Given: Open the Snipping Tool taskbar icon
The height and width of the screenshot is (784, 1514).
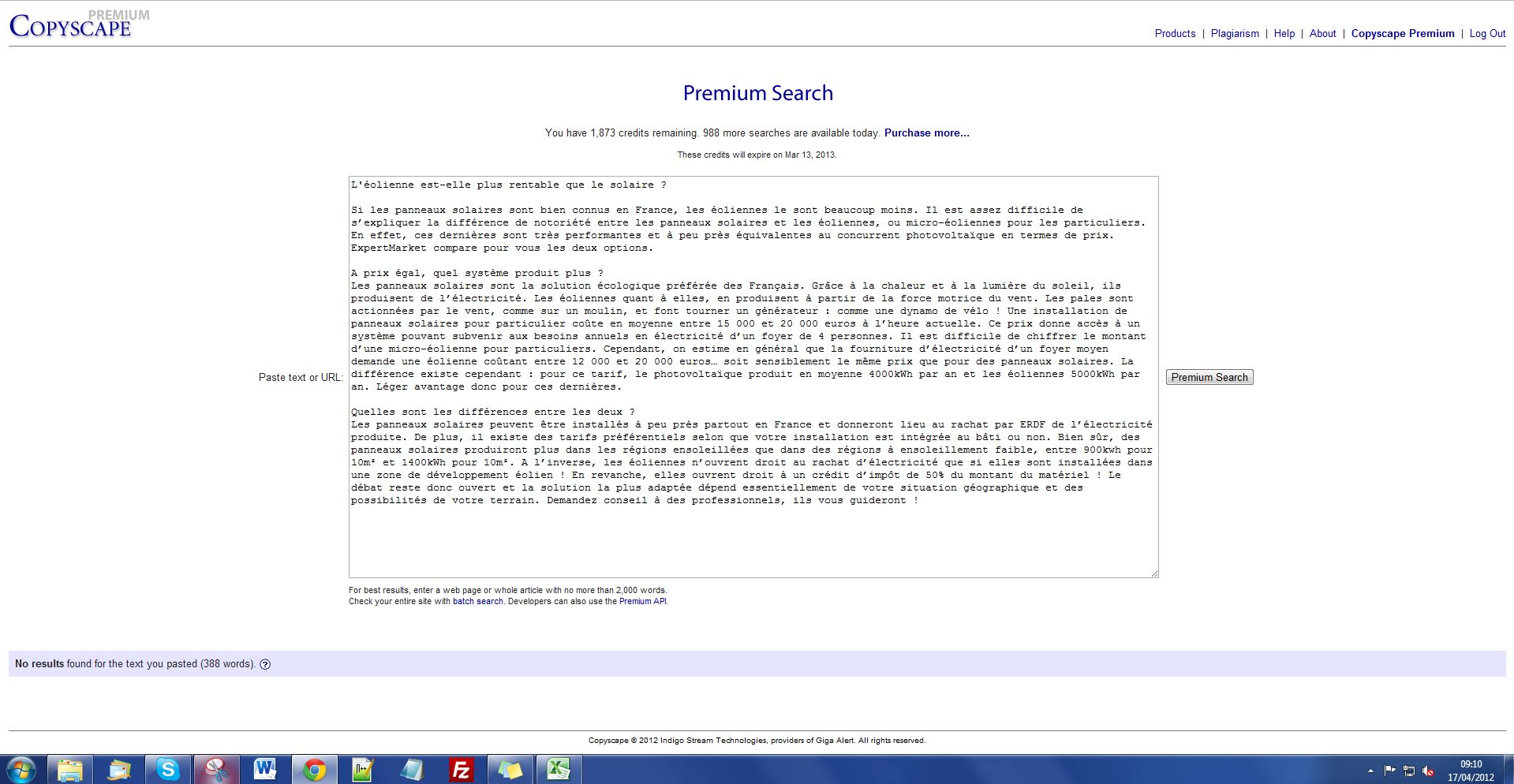Looking at the screenshot, I should pos(216,769).
